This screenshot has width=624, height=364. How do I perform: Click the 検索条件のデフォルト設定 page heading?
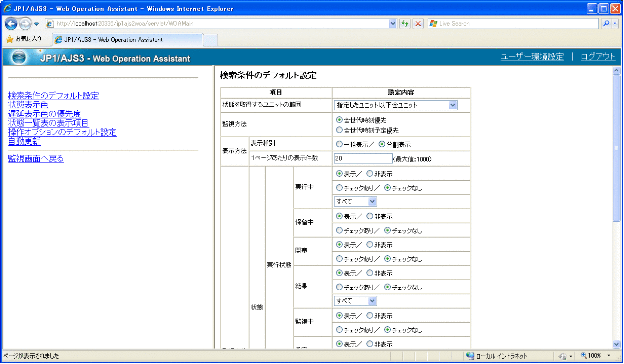(x=268, y=75)
